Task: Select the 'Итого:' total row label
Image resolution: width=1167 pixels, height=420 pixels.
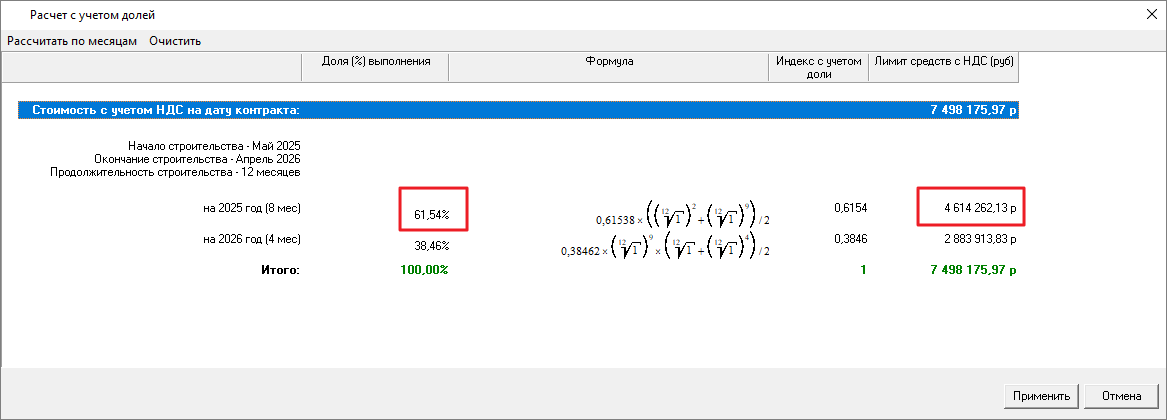Action: pyautogui.click(x=279, y=270)
